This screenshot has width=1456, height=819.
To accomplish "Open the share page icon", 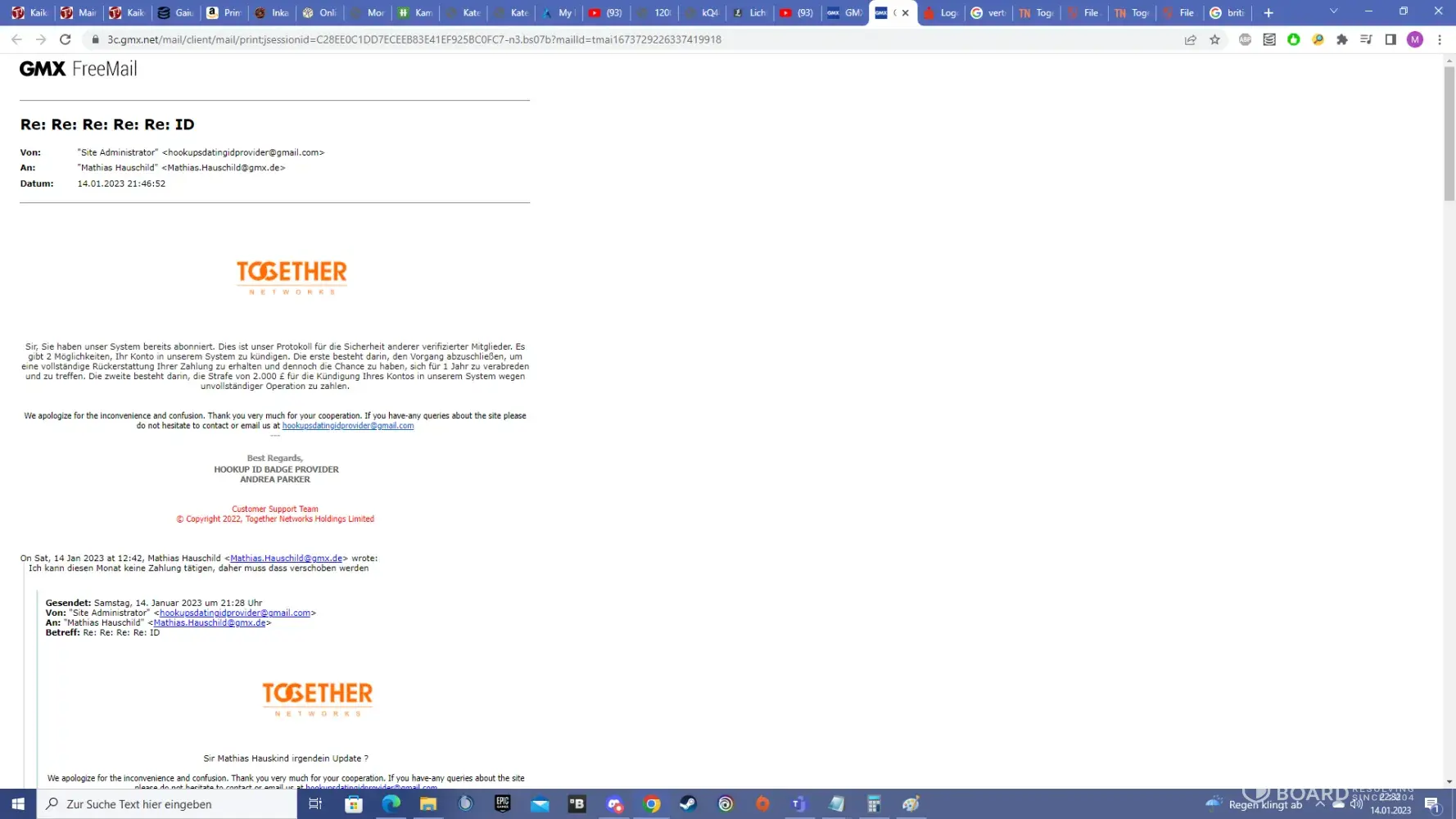I will pyautogui.click(x=1191, y=39).
